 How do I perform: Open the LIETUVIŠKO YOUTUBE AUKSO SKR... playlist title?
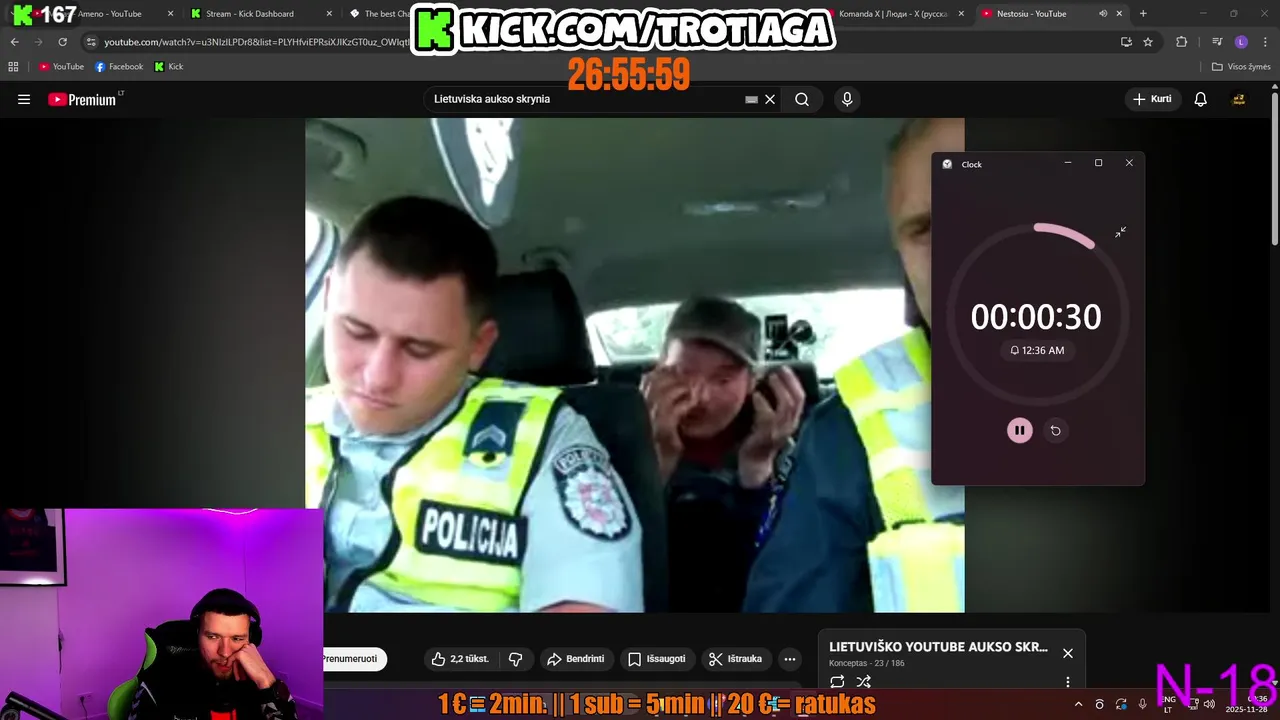938,647
